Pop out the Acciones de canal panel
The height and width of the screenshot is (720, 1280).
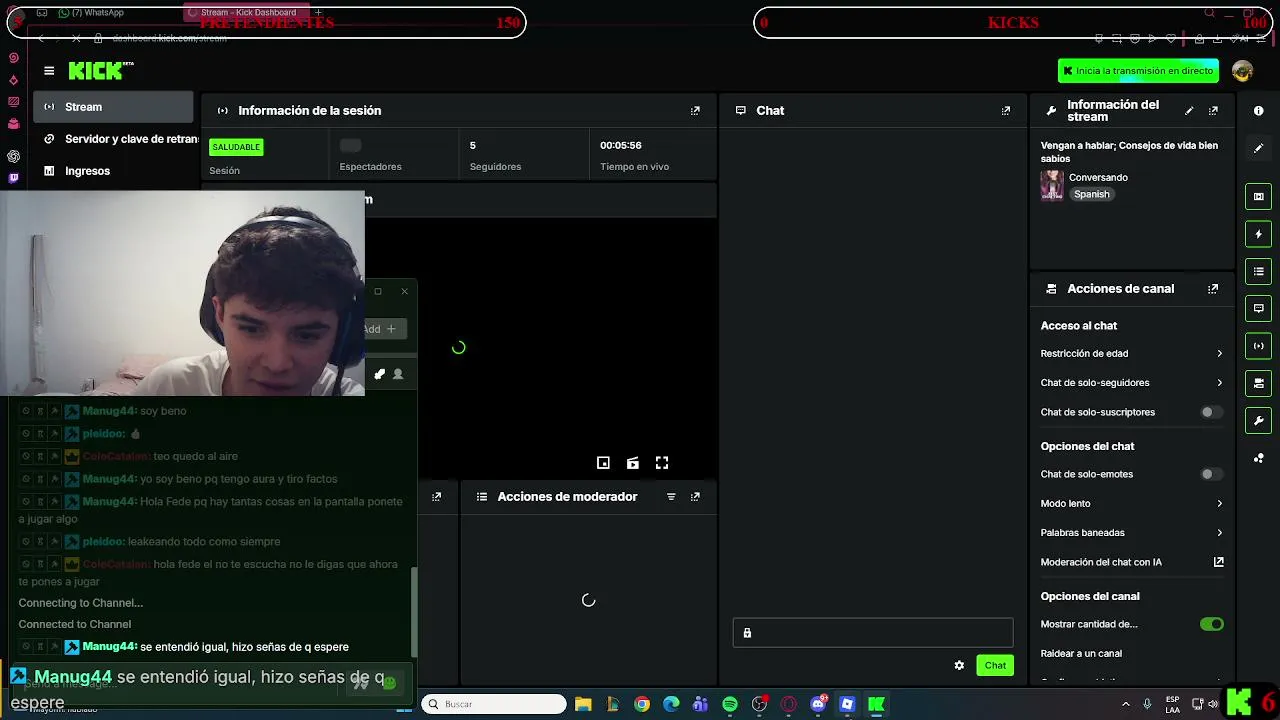point(1213,289)
